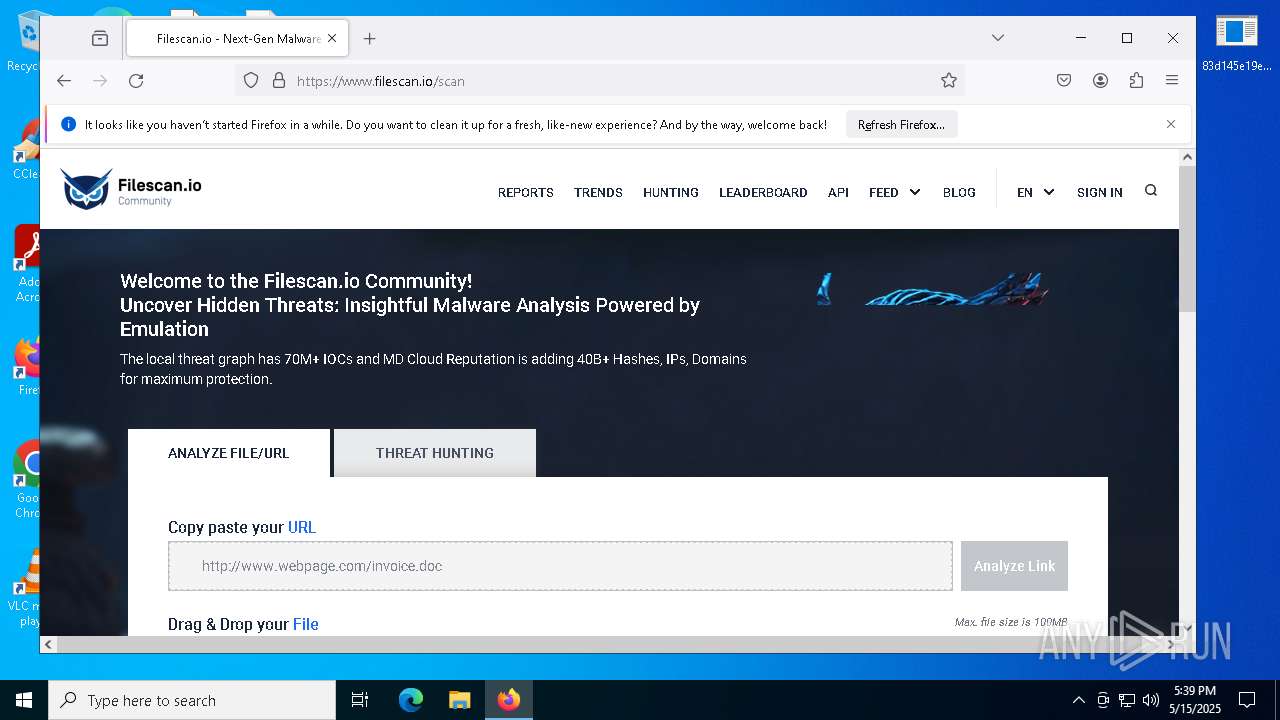Screen dimensions: 1280x720
Task: Launch Microsoft Edge from taskbar
Action: (x=411, y=700)
